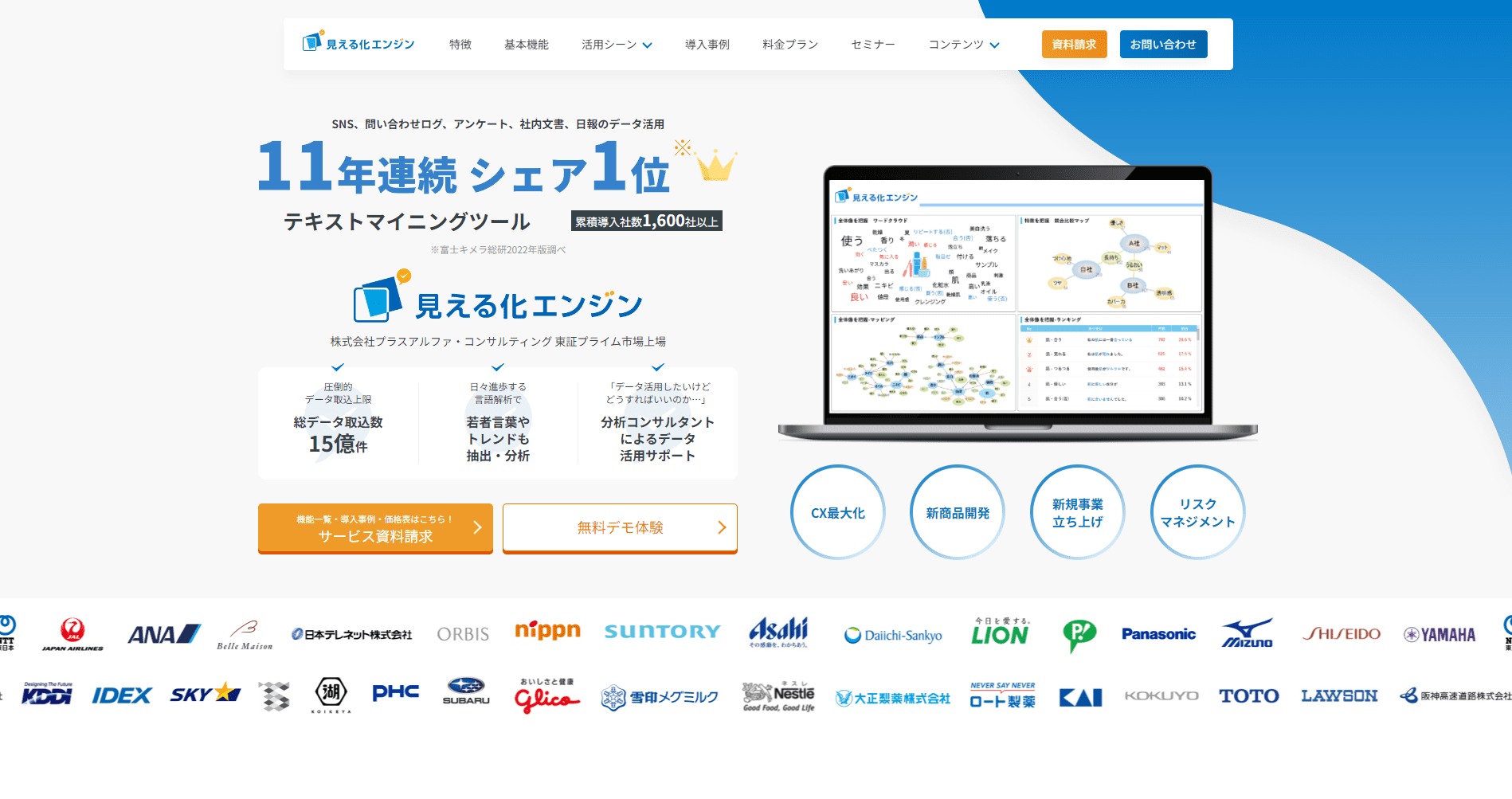
Task: Click the nippn logo
Action: 548,631
